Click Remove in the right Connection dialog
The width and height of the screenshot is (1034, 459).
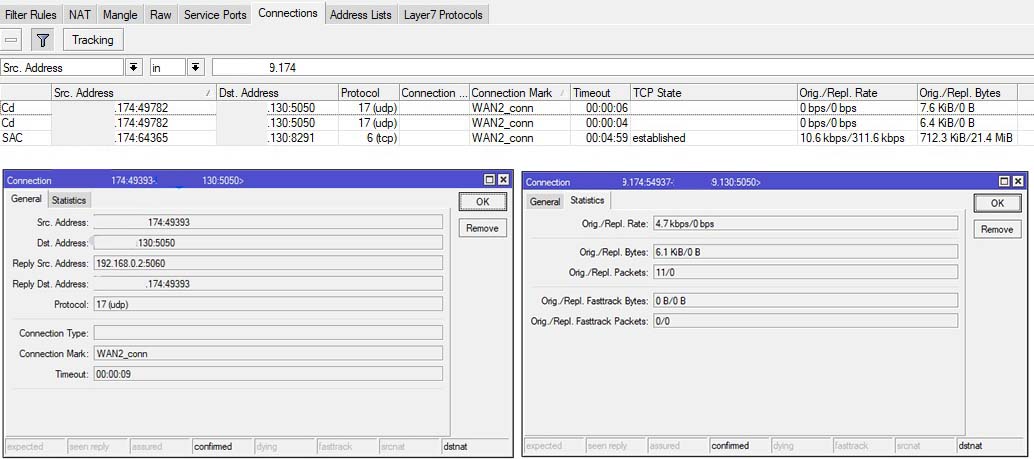click(997, 230)
